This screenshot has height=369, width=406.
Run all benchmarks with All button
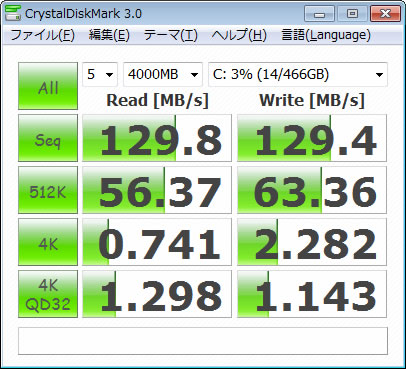click(x=48, y=86)
